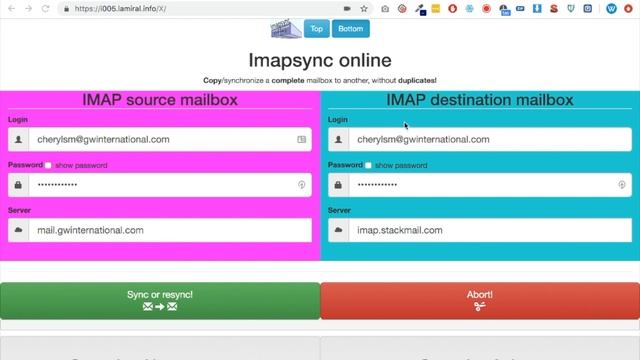The width and height of the screenshot is (640, 360).
Task: Click the 'IMAP destination mailbox' heading
Action: (480, 100)
